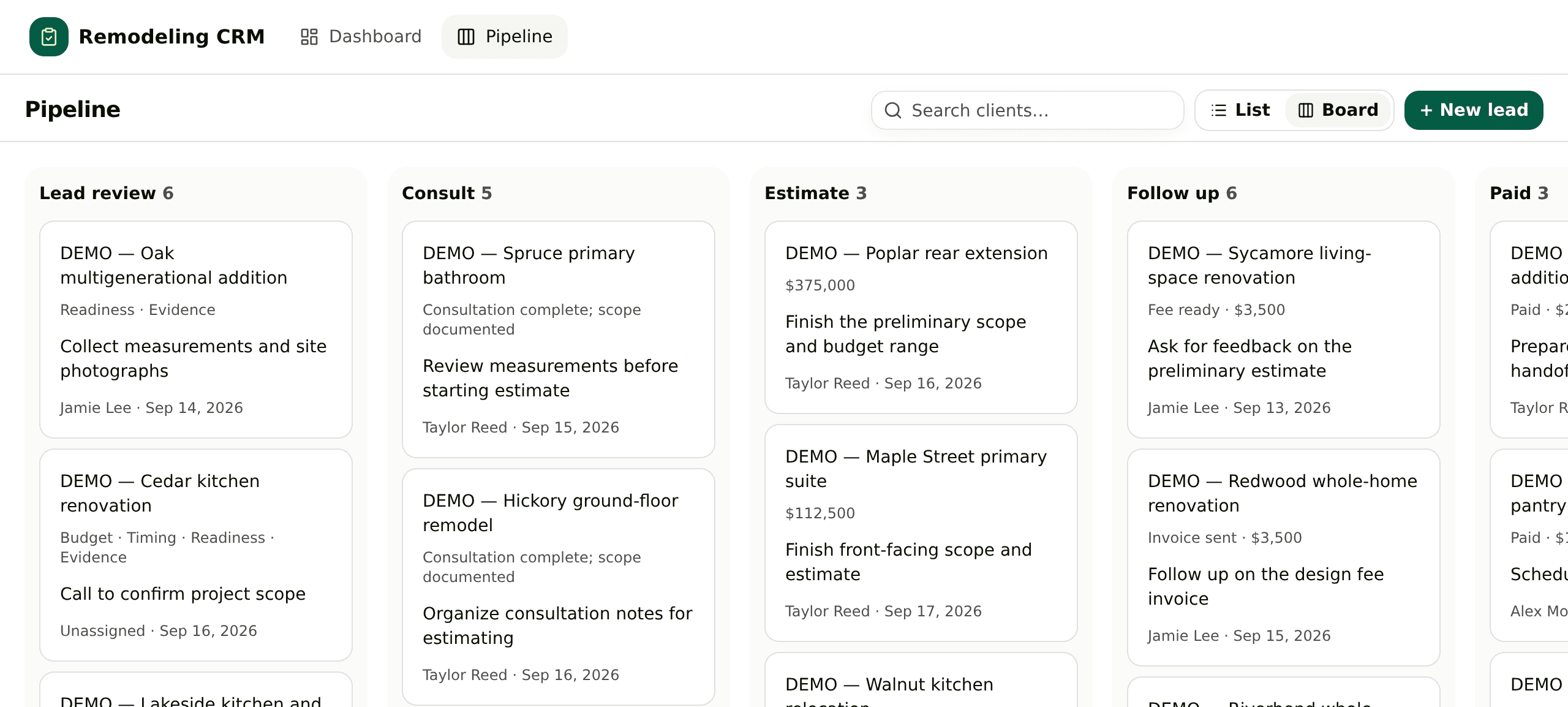Click the List view lines icon
1568x707 pixels.
pyautogui.click(x=1219, y=110)
